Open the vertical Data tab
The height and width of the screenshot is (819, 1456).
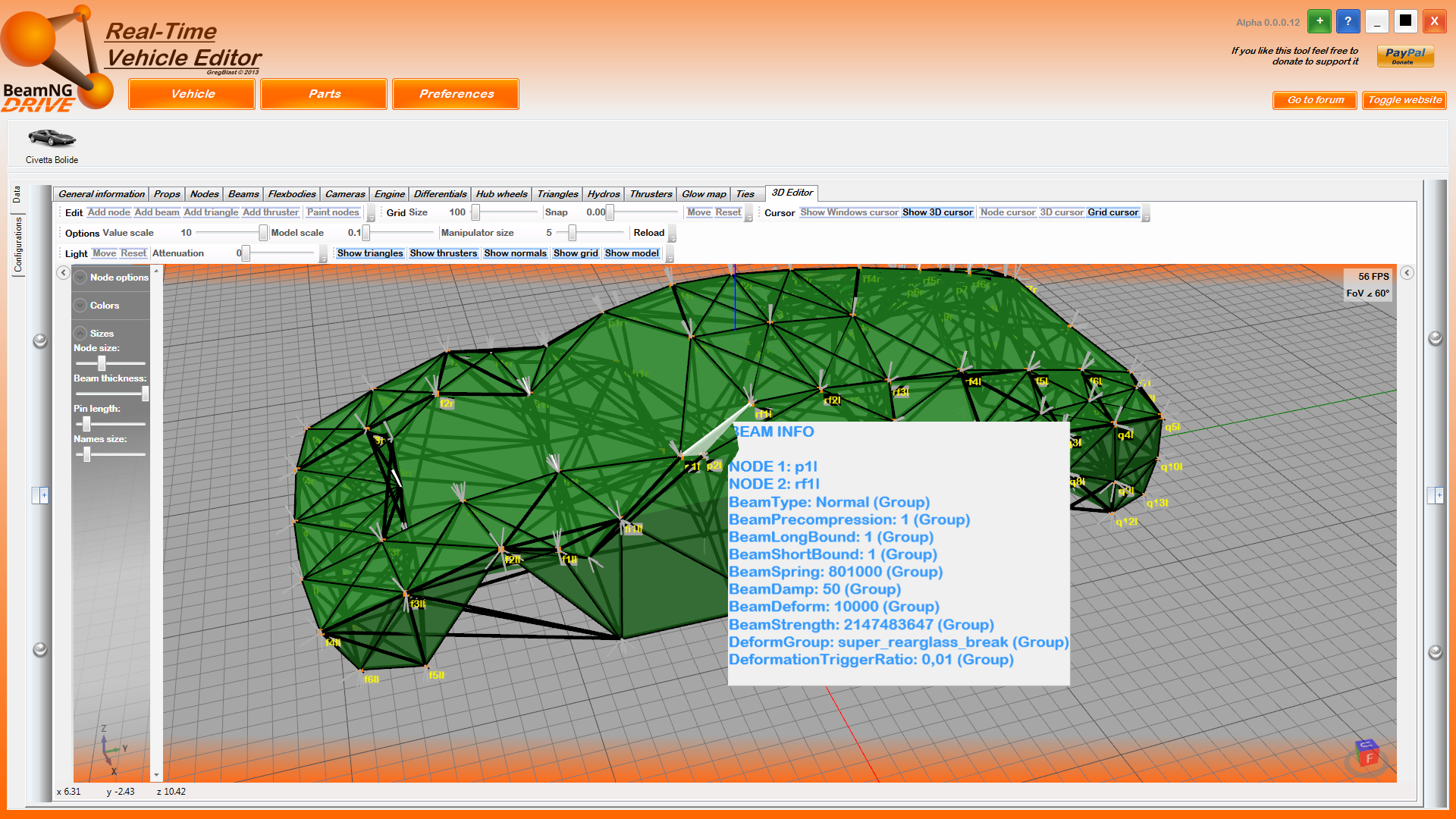(17, 196)
